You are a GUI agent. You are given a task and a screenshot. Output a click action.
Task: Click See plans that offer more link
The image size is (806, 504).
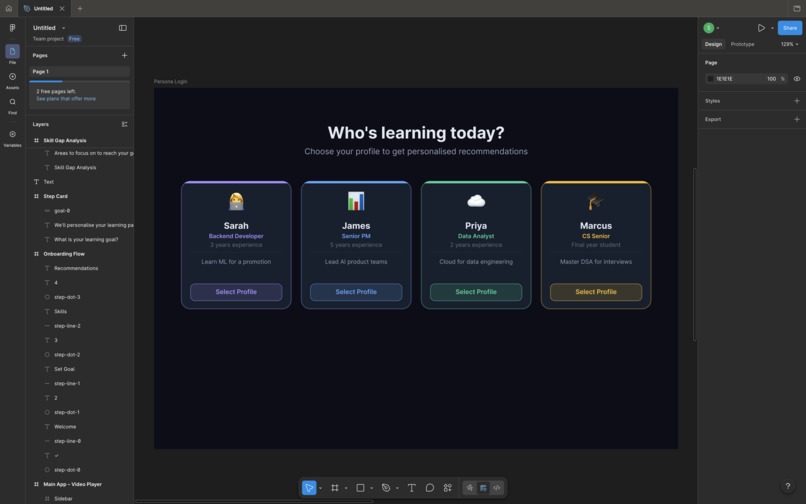click(66, 99)
